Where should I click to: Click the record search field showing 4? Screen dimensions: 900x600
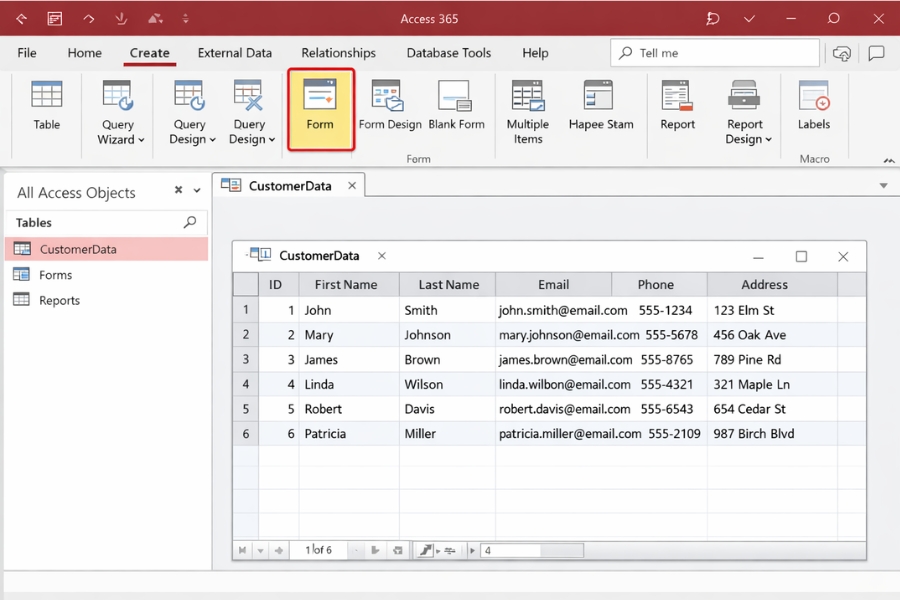pos(530,549)
